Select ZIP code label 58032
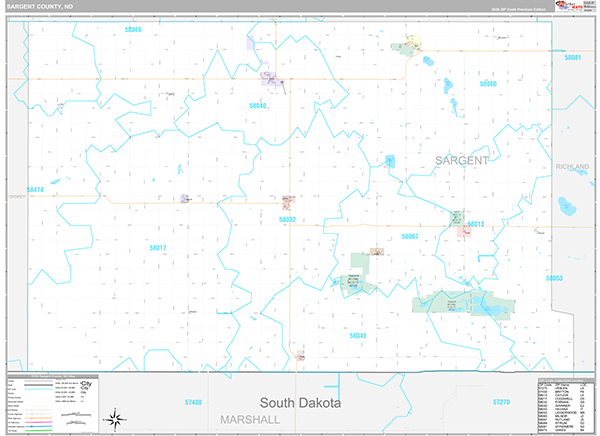 (x=287, y=219)
